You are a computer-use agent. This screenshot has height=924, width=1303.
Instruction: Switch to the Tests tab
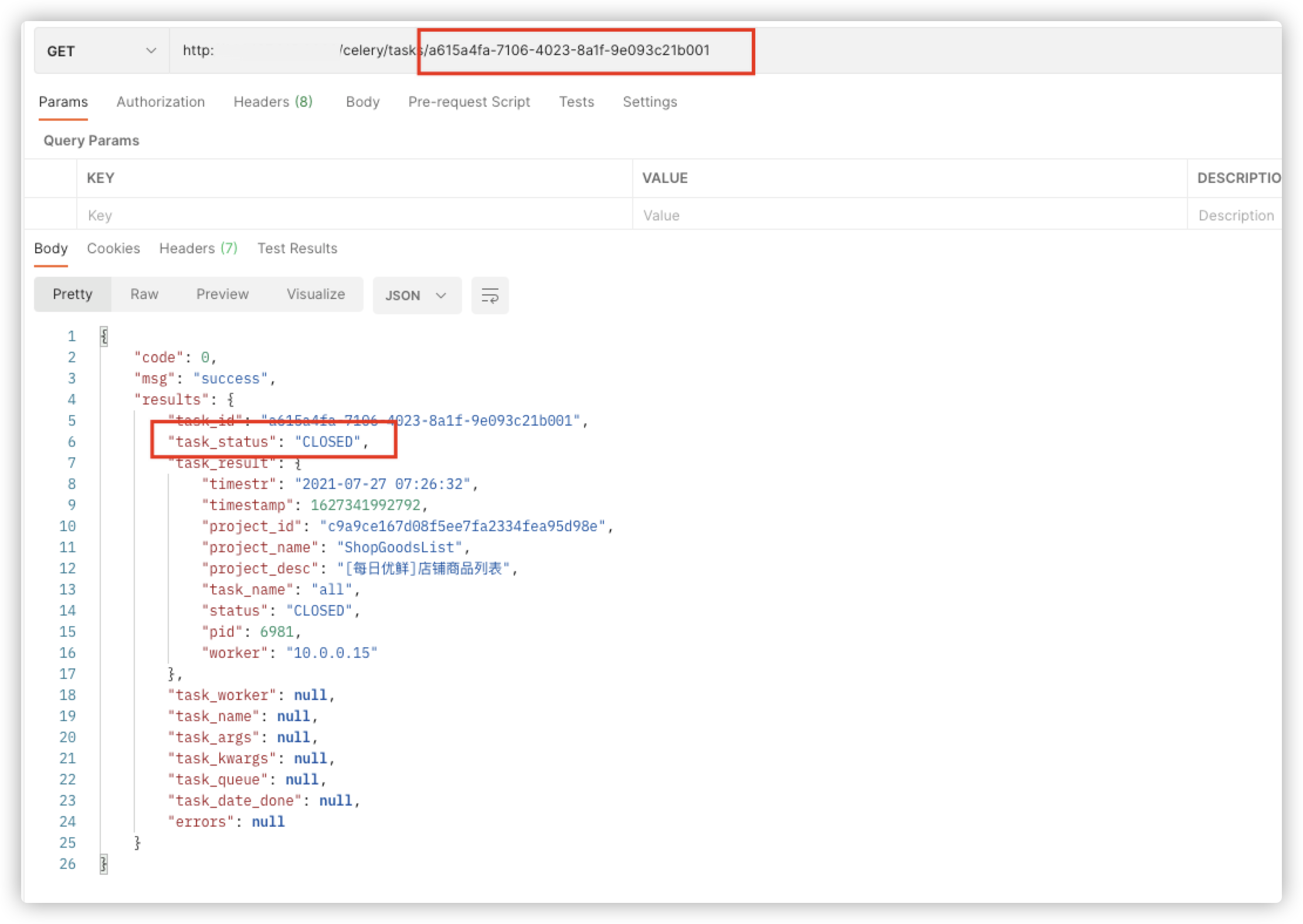(x=576, y=101)
